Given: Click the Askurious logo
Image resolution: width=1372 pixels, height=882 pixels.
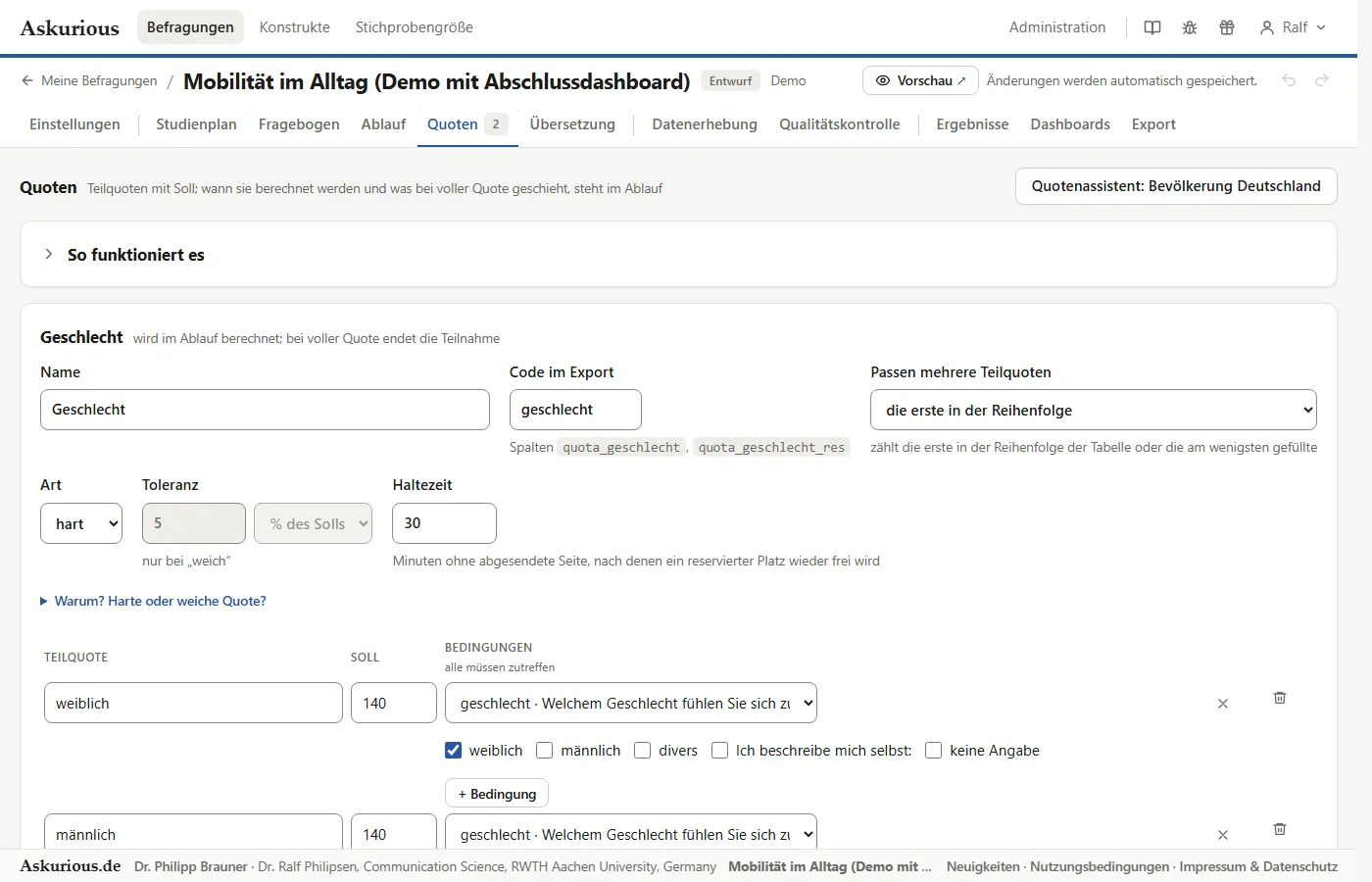Looking at the screenshot, I should pyautogui.click(x=70, y=27).
